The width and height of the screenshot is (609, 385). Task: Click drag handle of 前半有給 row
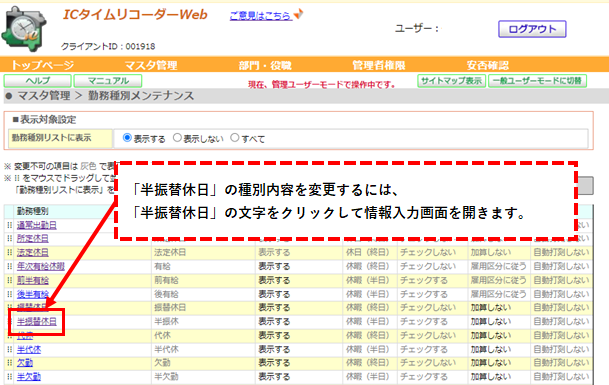click(9, 280)
